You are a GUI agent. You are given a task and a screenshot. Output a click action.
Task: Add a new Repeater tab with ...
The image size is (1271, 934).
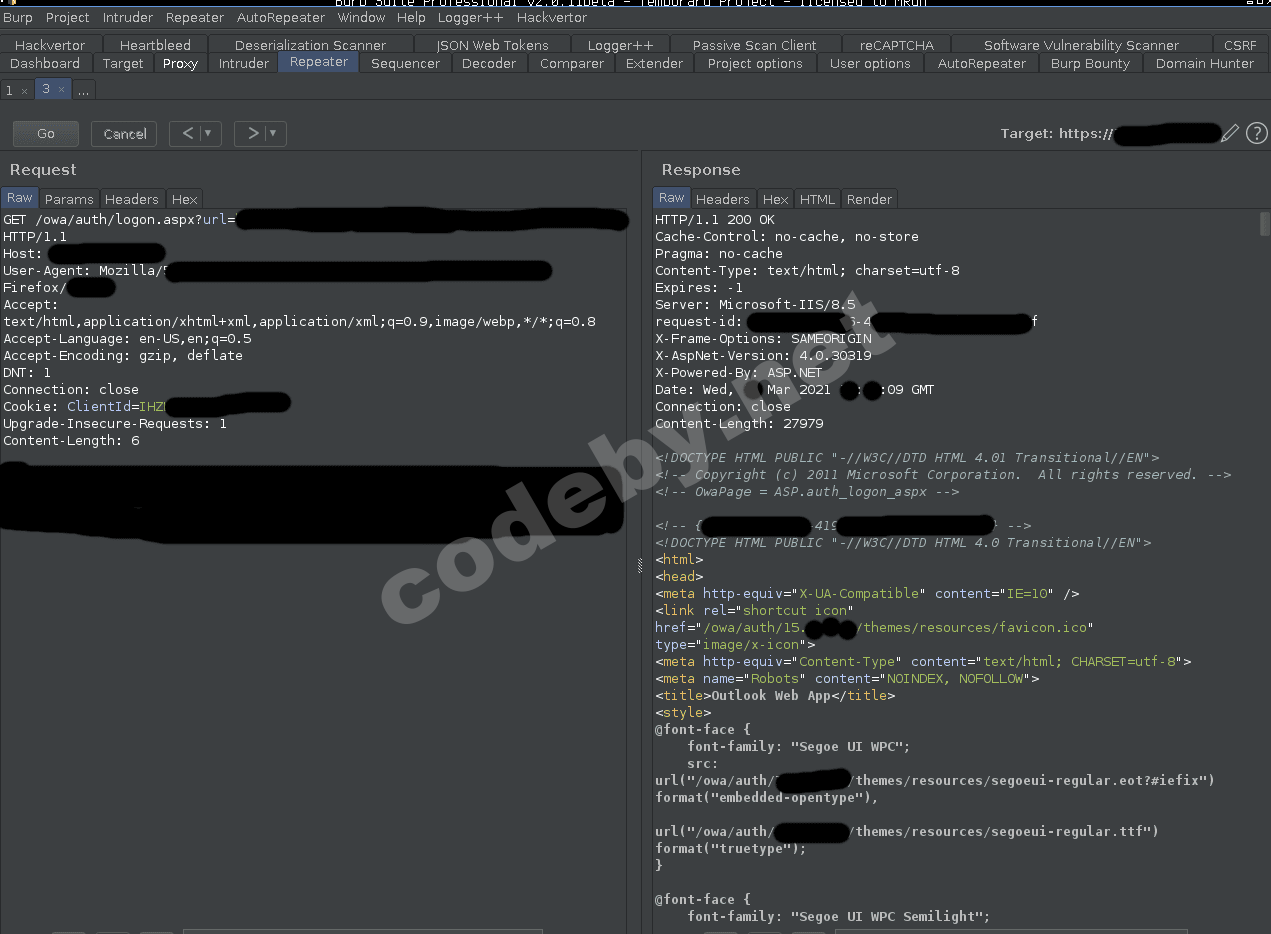tap(83, 91)
